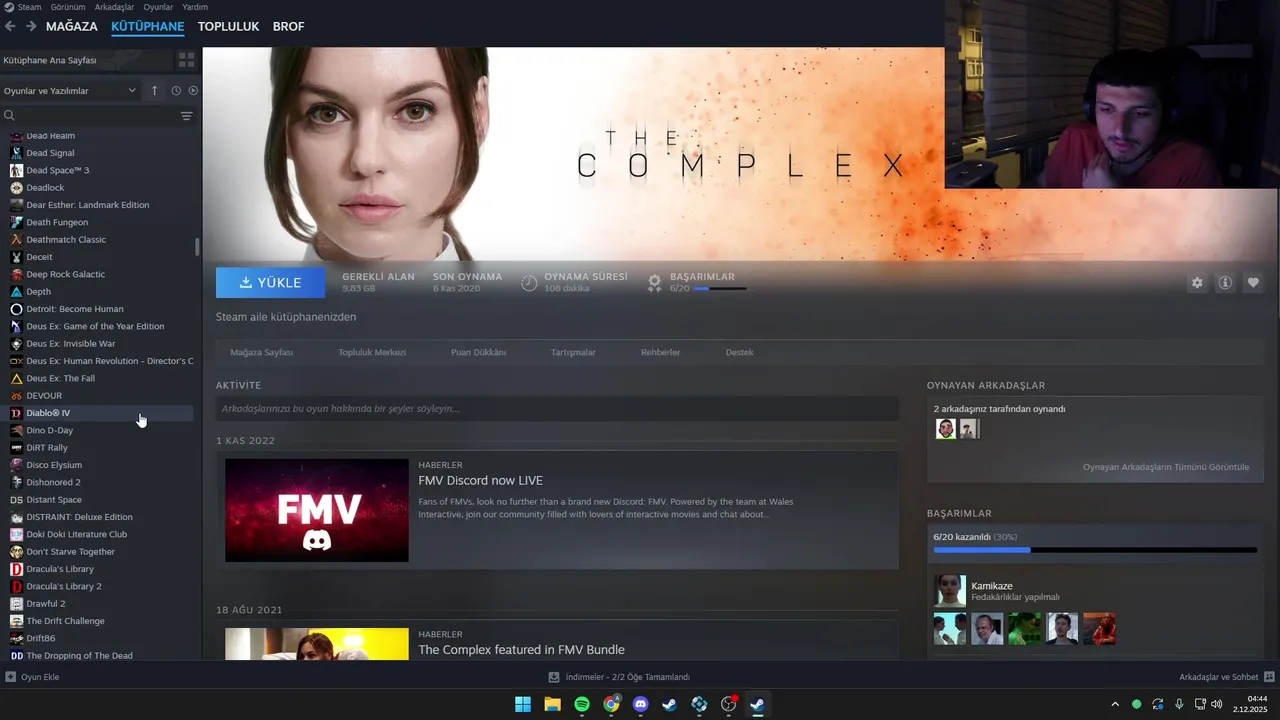Open Kamikaze achievement icon

coord(950,591)
